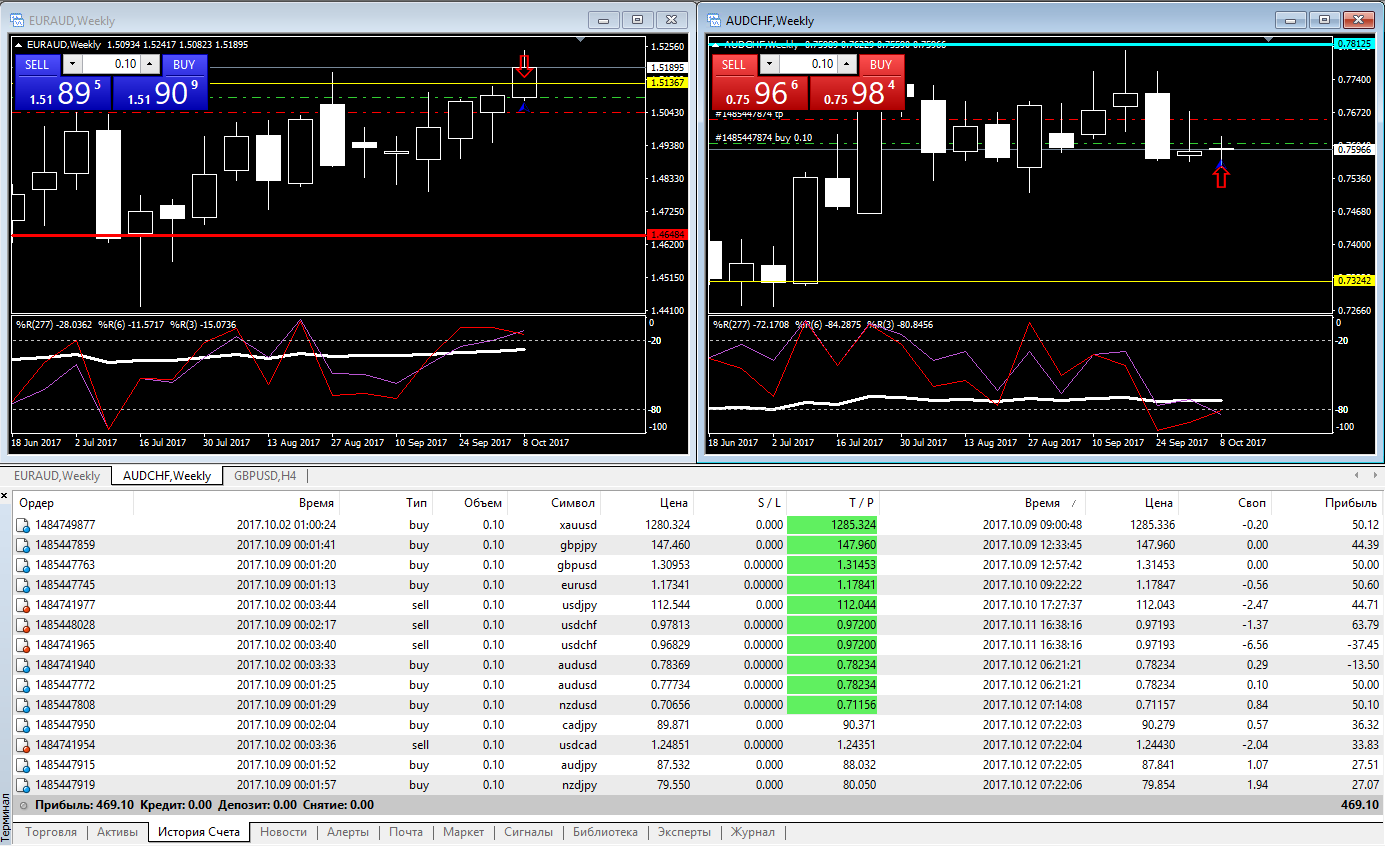Maximize the EURAUD chart window
Image resolution: width=1385 pixels, height=846 pixels.
pos(637,19)
